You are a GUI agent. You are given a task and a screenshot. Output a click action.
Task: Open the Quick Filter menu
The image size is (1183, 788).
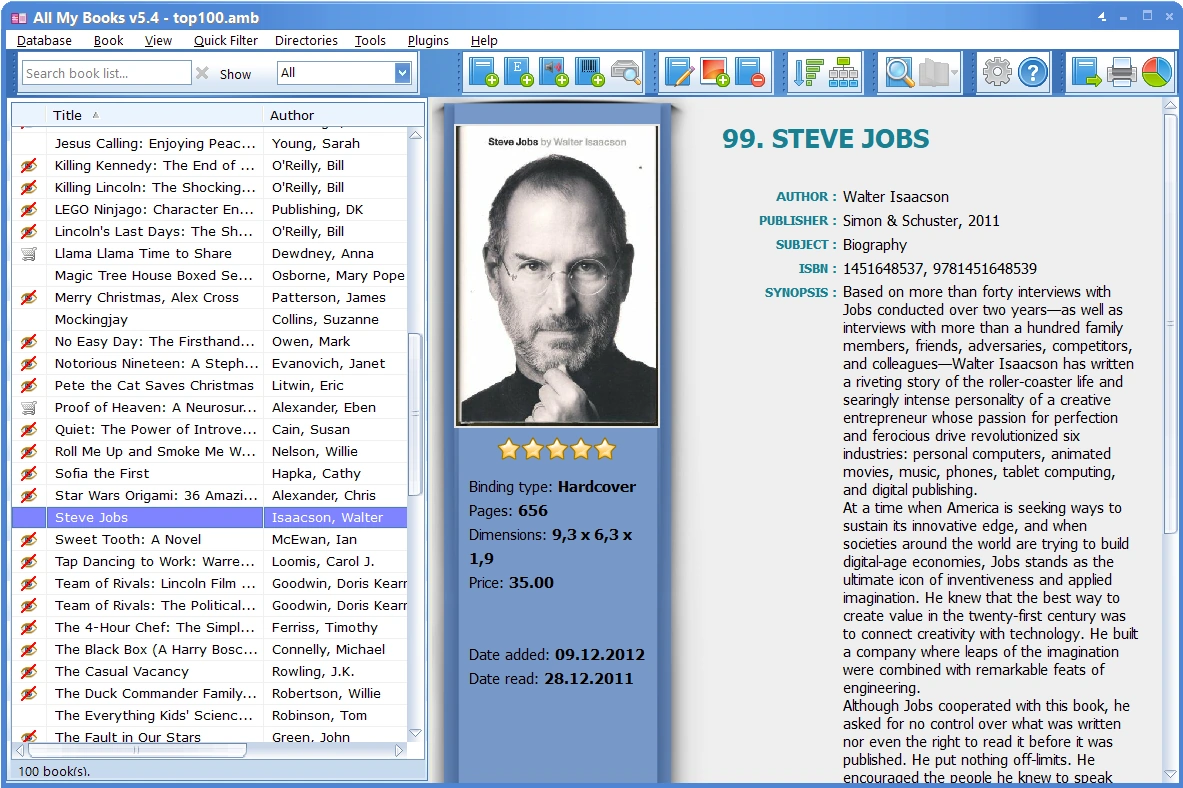(x=226, y=41)
